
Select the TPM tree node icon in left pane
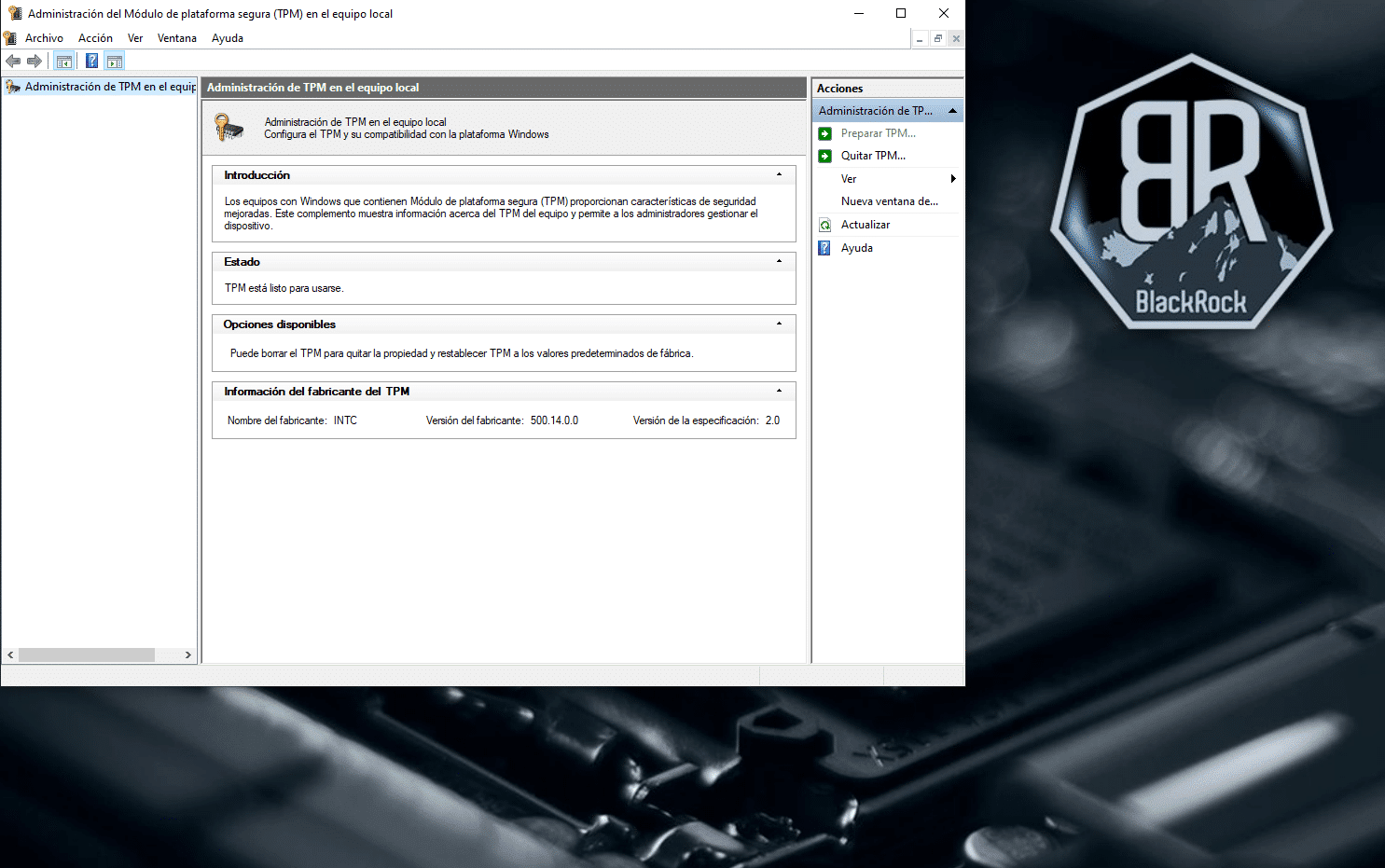coord(13,87)
